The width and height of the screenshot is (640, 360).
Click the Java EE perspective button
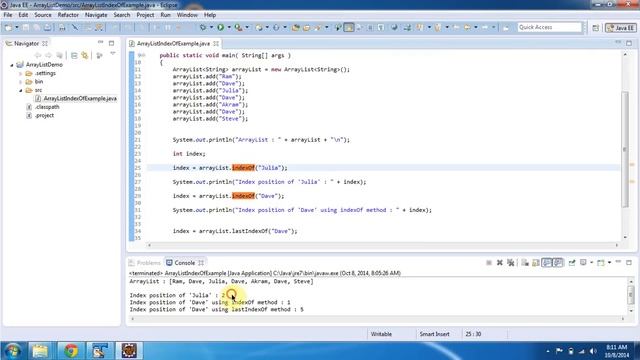[620, 28]
